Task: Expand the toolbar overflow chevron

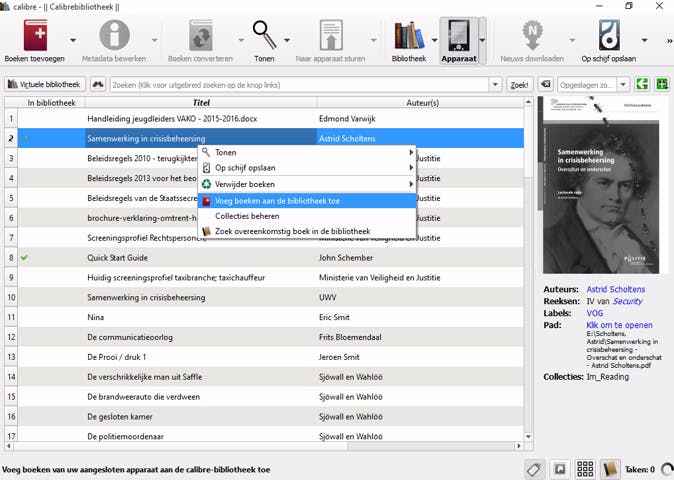Action: tap(669, 41)
